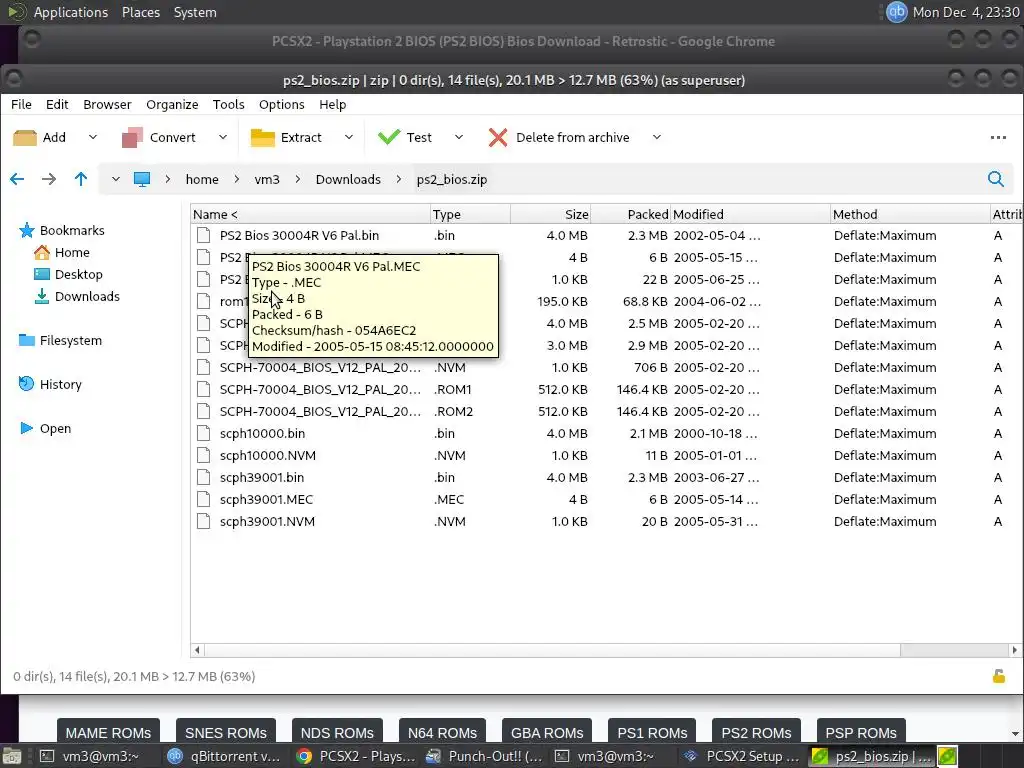Viewport: 1024px width, 768px height.
Task: Click the History clock icon in the sidebar
Action: 26,384
